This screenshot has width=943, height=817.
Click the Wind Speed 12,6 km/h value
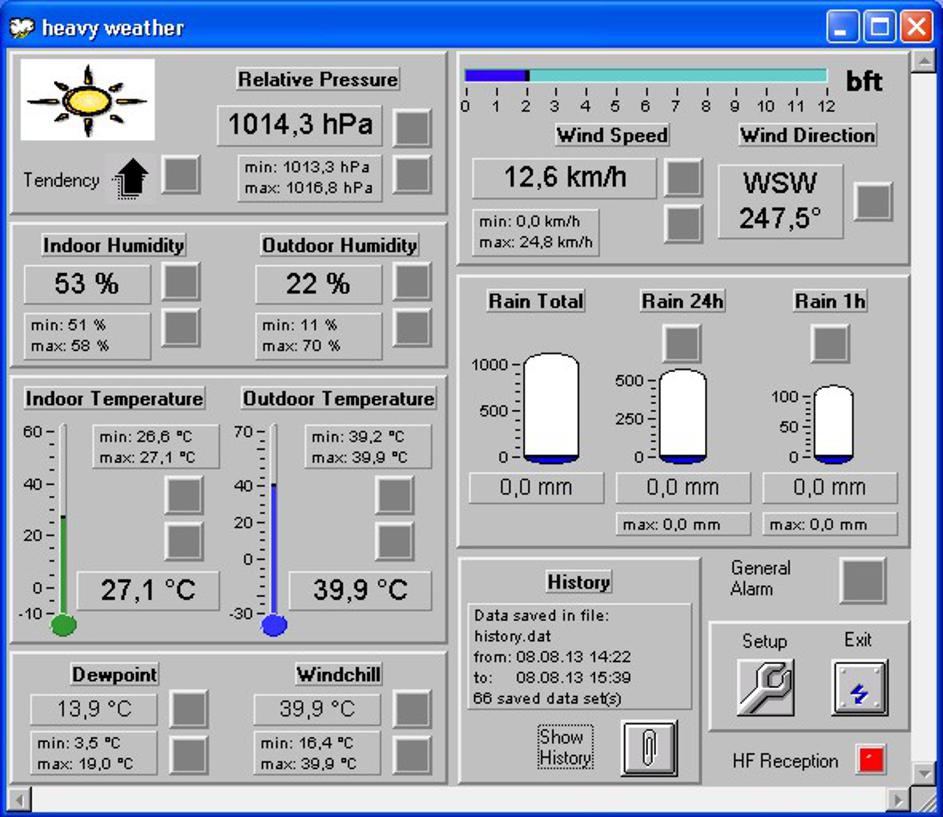pyautogui.click(x=564, y=178)
